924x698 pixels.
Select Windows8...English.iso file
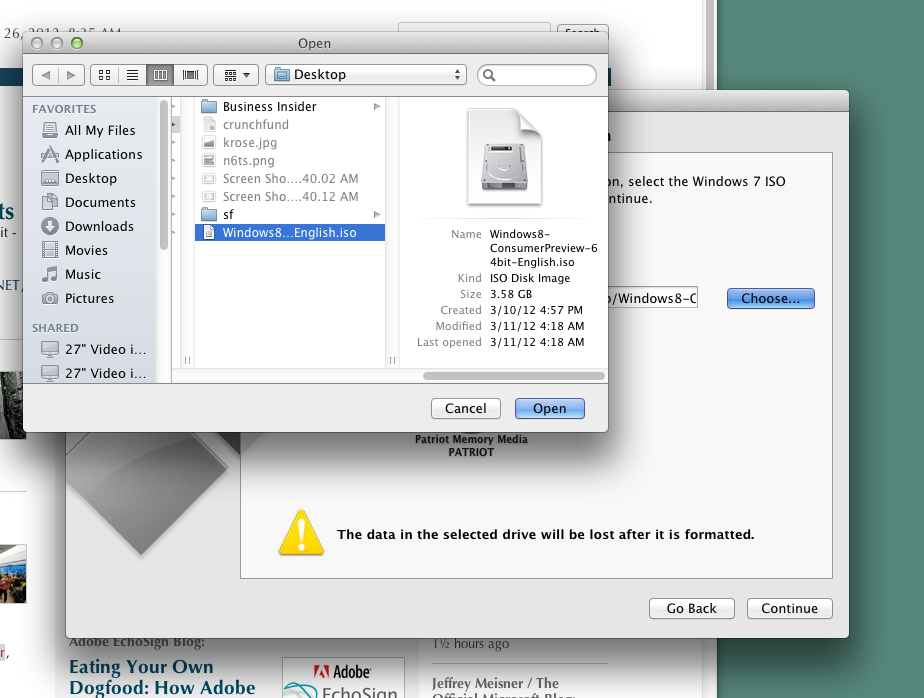(x=289, y=233)
